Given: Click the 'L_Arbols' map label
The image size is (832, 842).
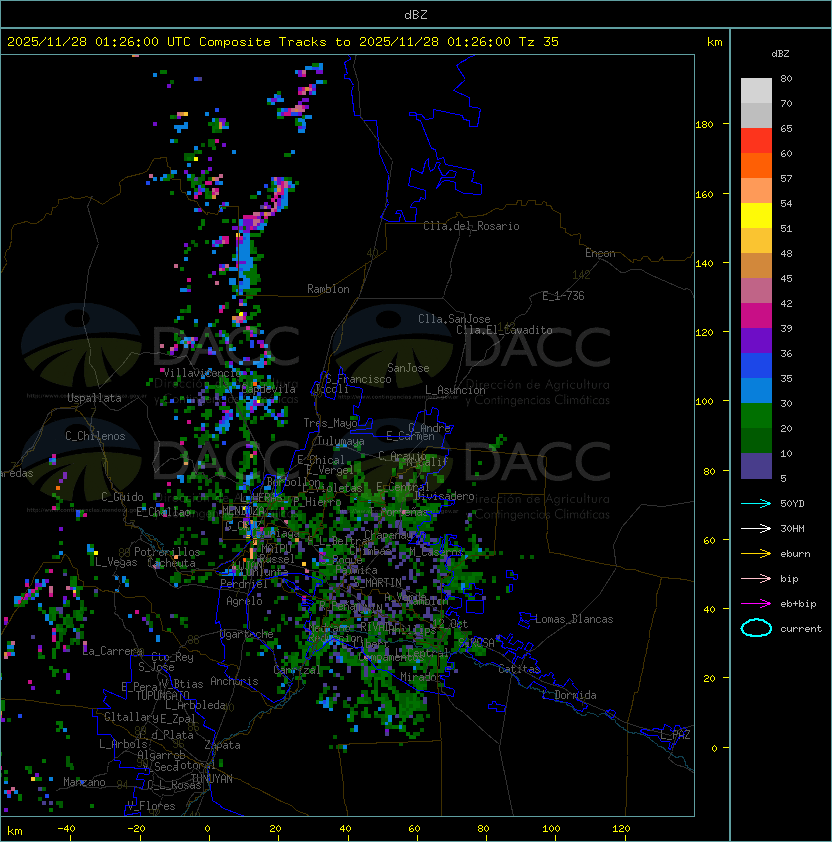Looking at the screenshot, I should click(123, 744).
